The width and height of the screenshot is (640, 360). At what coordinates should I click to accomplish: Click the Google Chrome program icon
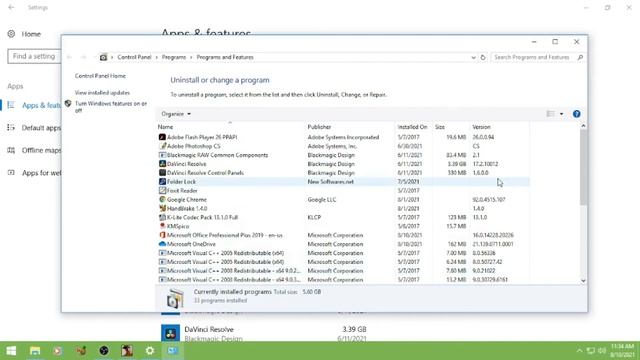pos(162,200)
